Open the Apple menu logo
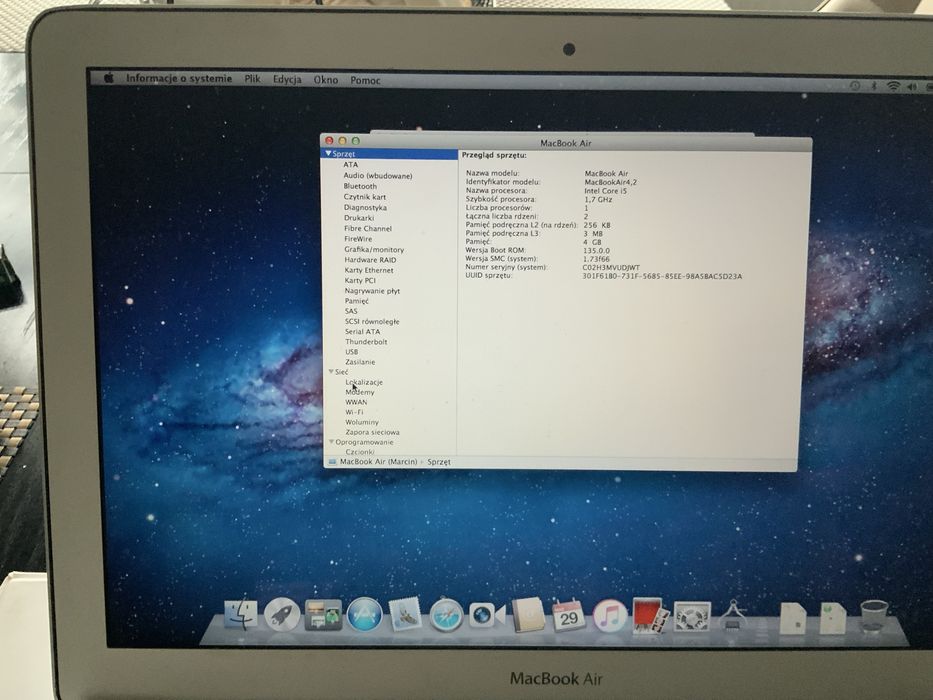 pyautogui.click(x=109, y=77)
